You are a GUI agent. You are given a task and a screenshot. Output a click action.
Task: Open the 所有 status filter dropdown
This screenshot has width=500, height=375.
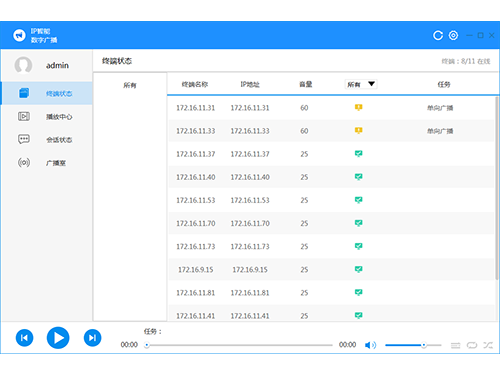tap(361, 84)
